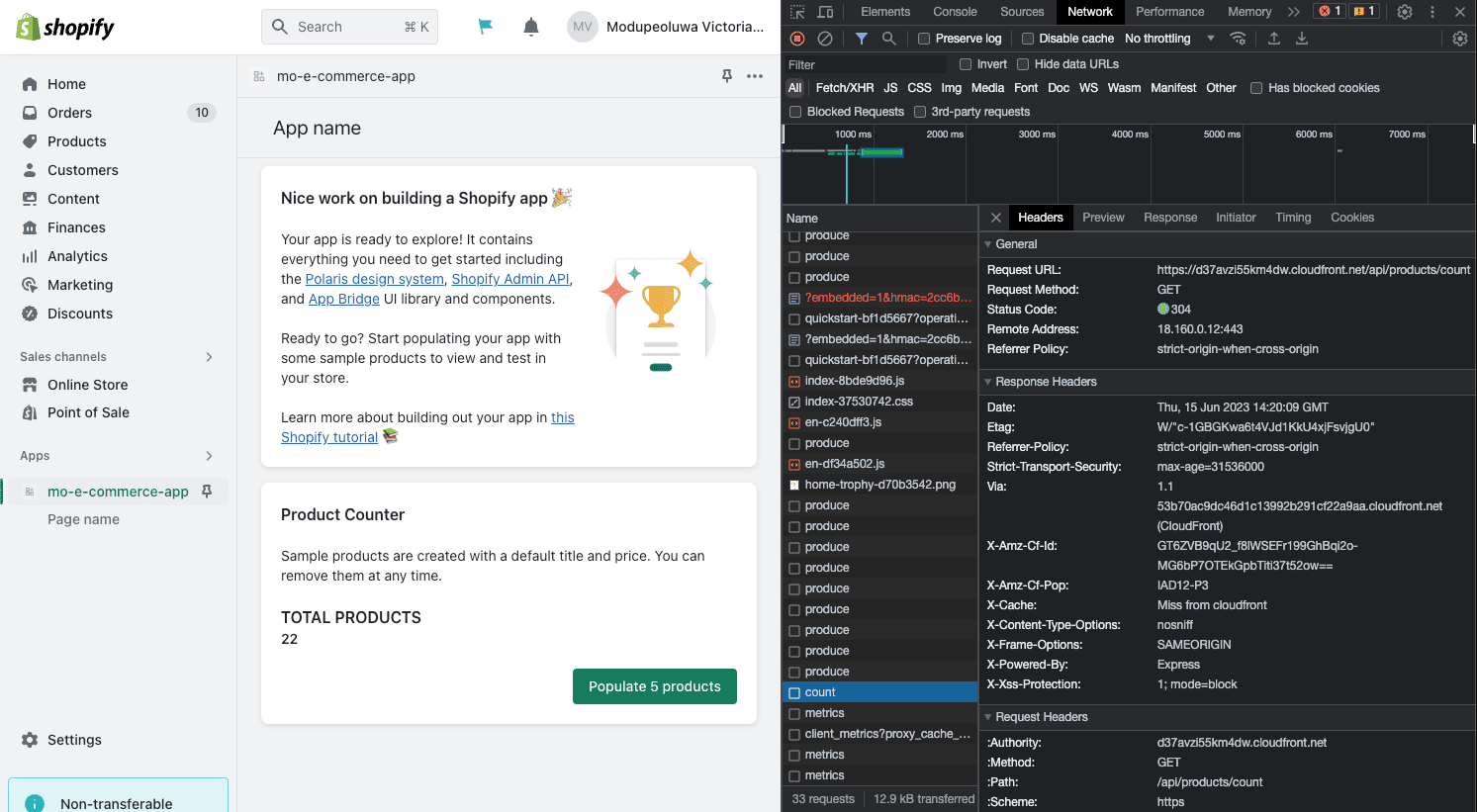This screenshot has height=812, width=1477.
Task: Open the Sources tab
Action: coord(1022,12)
